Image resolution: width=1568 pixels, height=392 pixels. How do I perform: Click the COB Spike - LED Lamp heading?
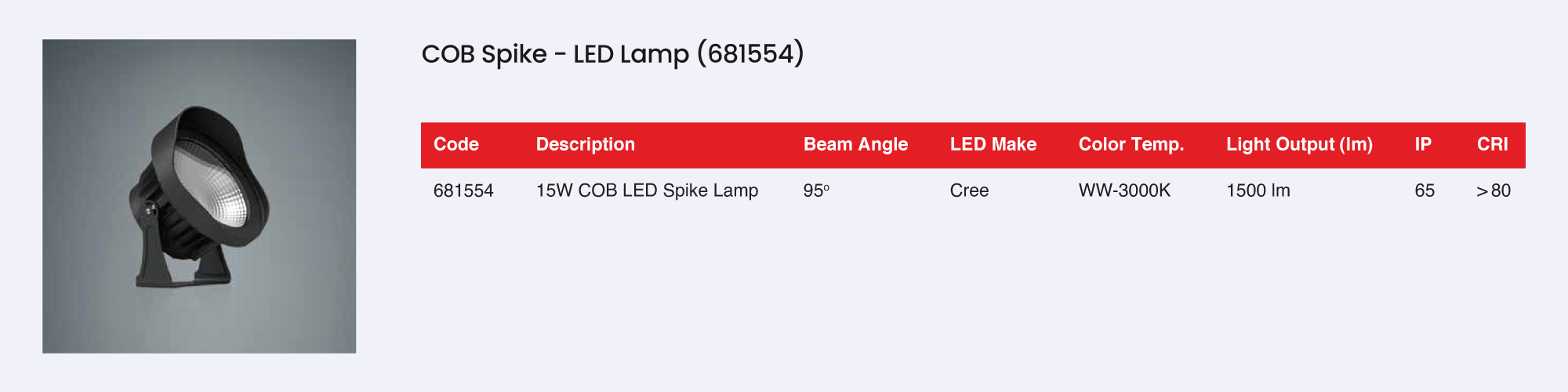point(555,54)
